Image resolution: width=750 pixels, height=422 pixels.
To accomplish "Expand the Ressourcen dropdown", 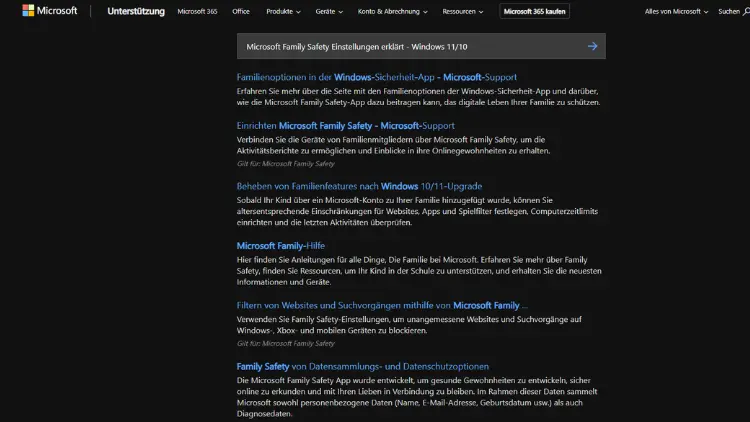I will coord(463,11).
